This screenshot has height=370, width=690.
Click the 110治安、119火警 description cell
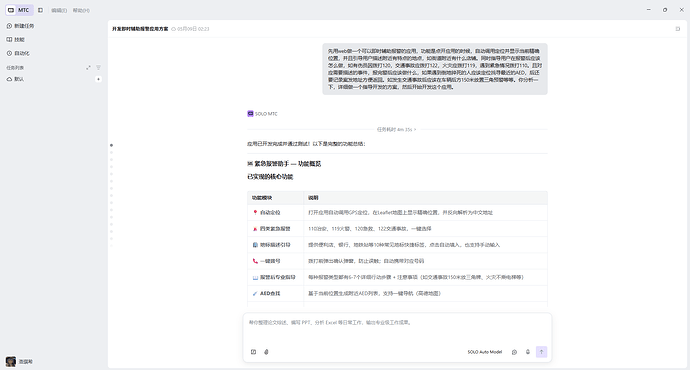click(x=426, y=229)
